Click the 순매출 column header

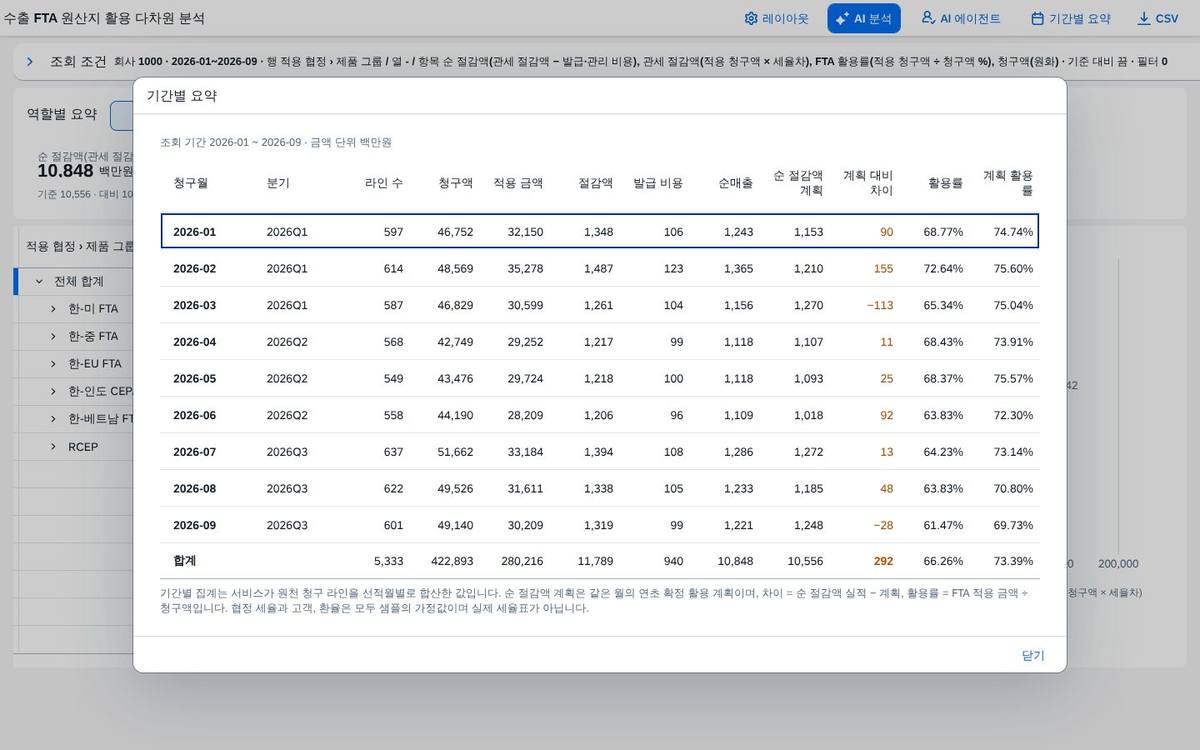[x=735, y=183]
